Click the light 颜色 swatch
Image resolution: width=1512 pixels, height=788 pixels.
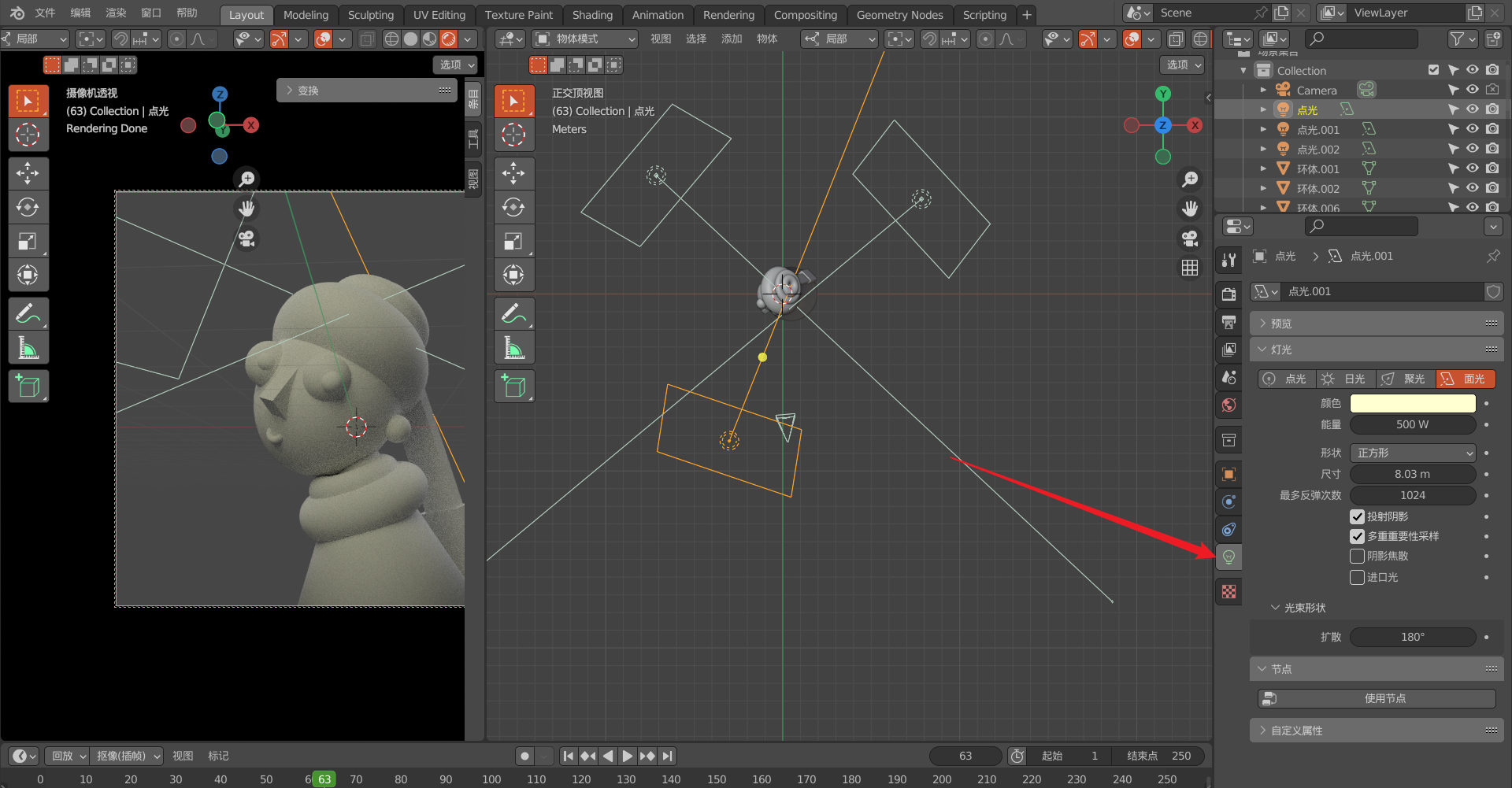click(1413, 403)
